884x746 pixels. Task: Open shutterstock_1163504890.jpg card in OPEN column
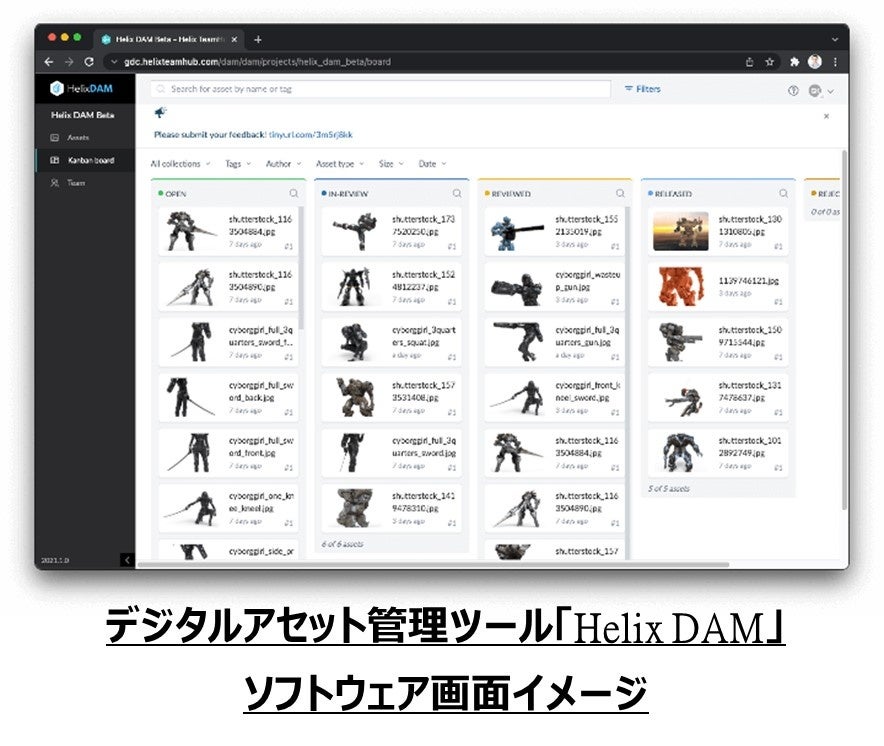click(x=228, y=286)
